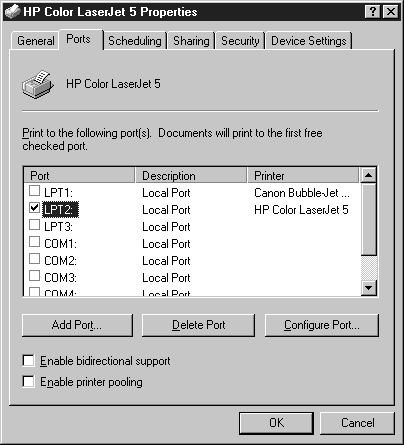
Task: Select the COM3: port row
Action: (x=193, y=277)
